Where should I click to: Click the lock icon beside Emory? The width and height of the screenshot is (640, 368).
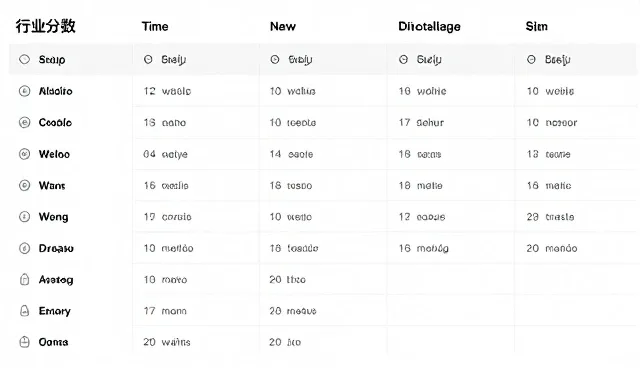[x=24, y=311]
